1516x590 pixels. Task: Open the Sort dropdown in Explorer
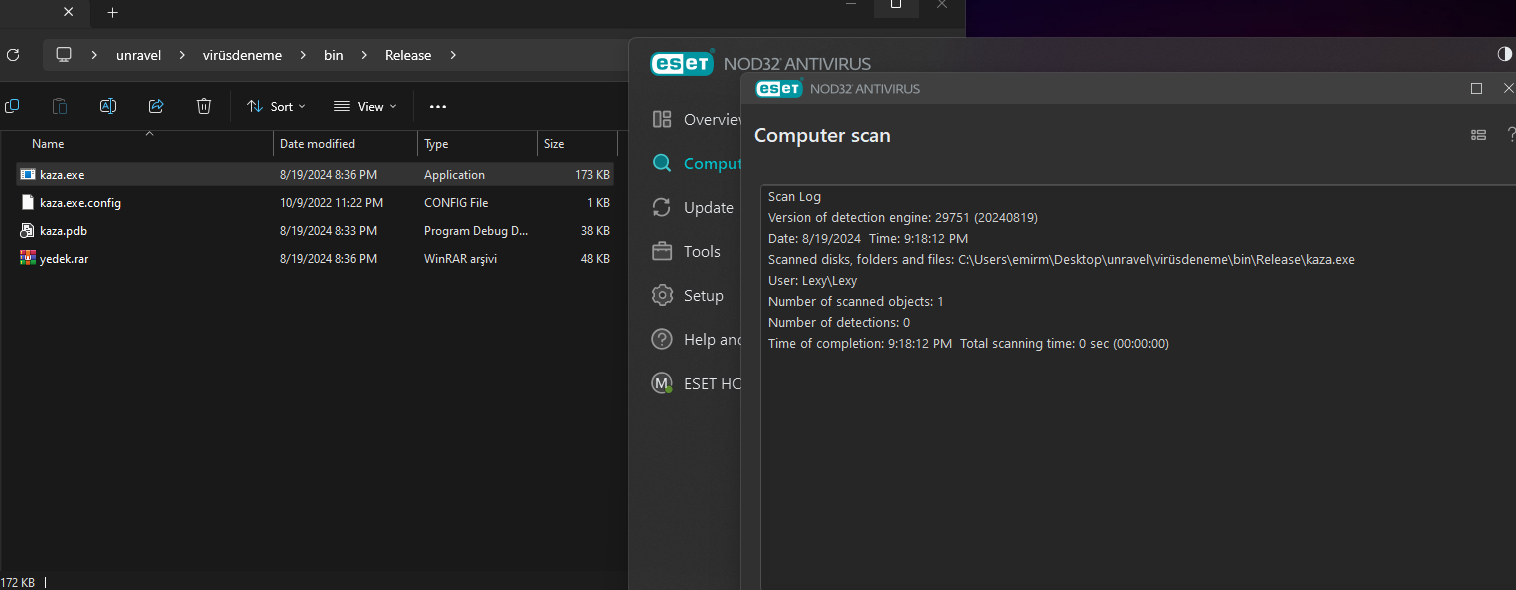pyautogui.click(x=276, y=106)
